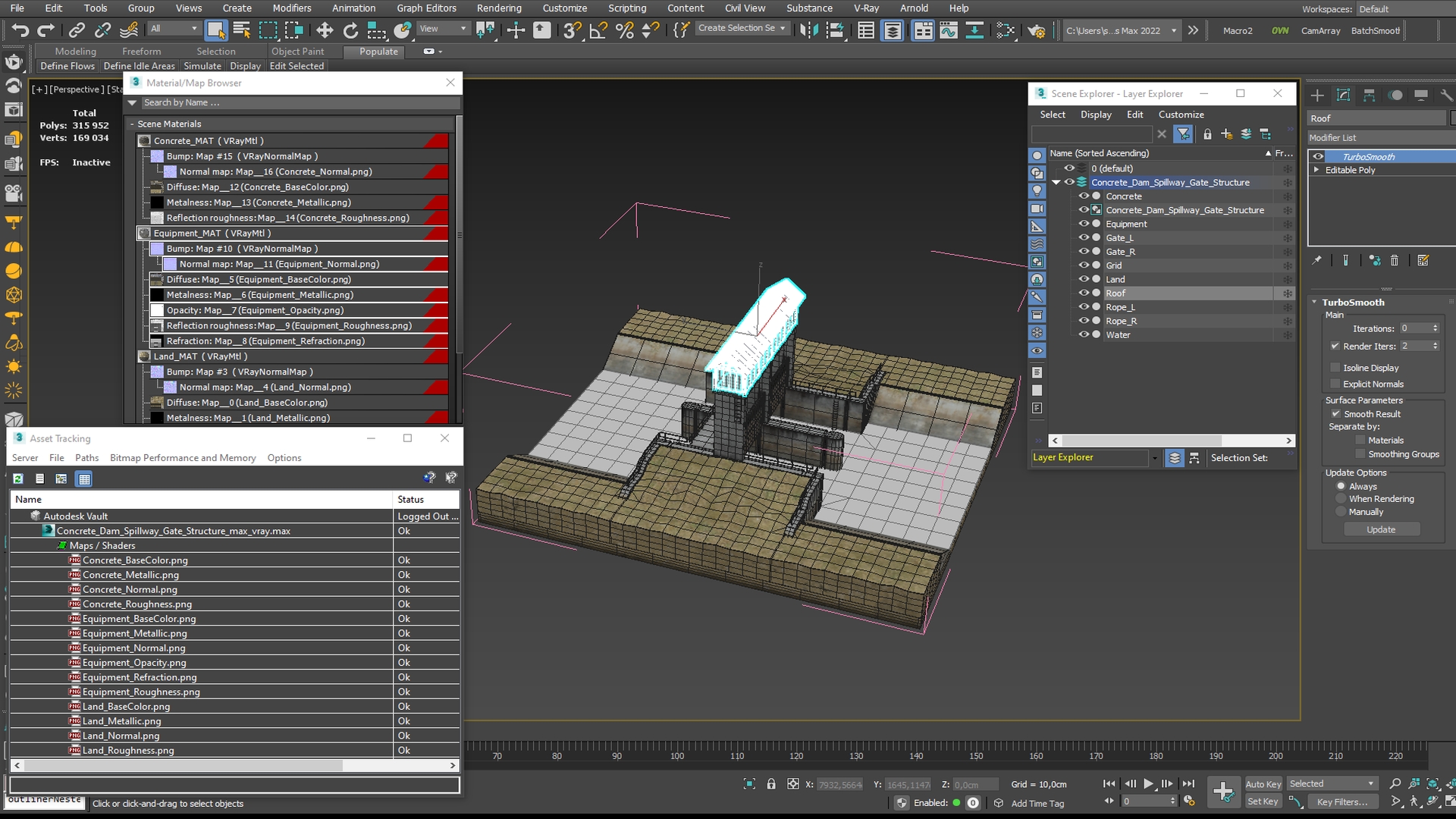Click Refresh icon in Asset Tracking
The image size is (1456, 819).
18,479
